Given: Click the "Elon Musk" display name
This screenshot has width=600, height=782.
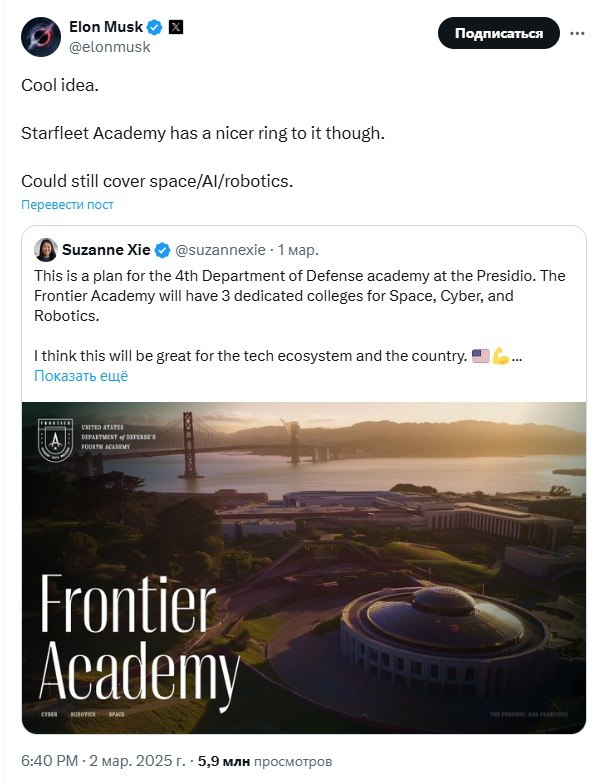Looking at the screenshot, I should [103, 27].
